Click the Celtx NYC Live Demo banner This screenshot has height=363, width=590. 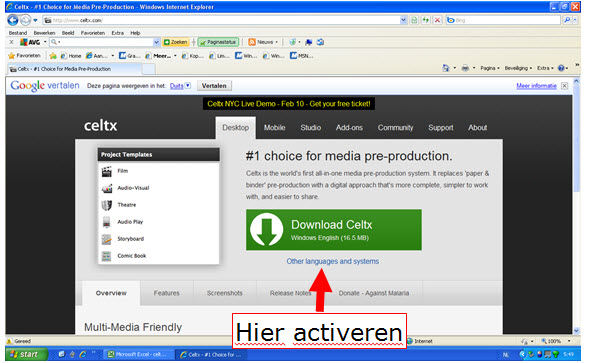[x=289, y=104]
